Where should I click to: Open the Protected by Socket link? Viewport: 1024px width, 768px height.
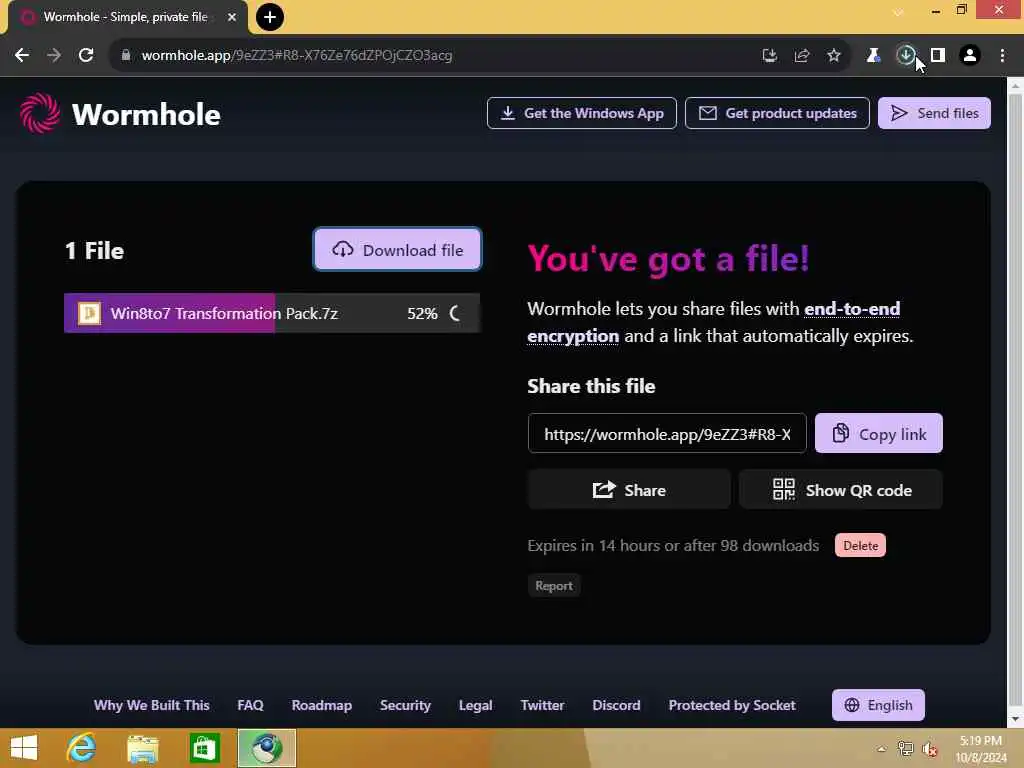(x=731, y=705)
